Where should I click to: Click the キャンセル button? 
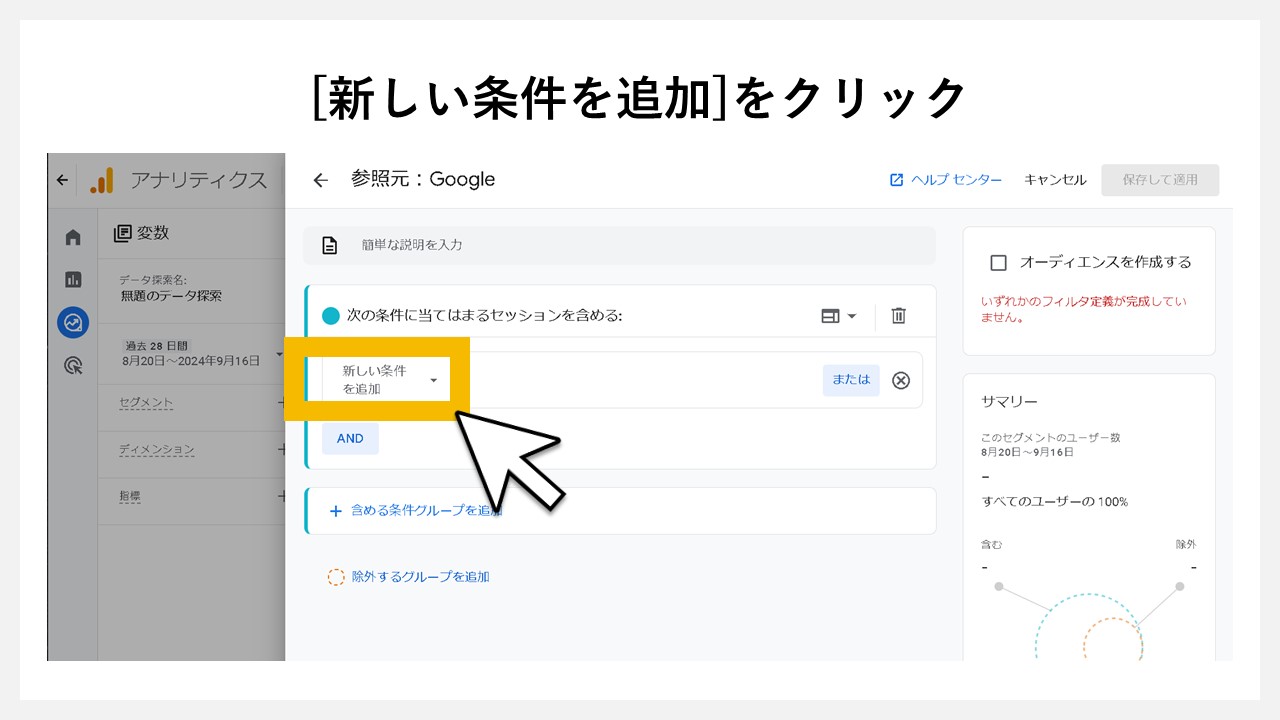pyautogui.click(x=1054, y=179)
